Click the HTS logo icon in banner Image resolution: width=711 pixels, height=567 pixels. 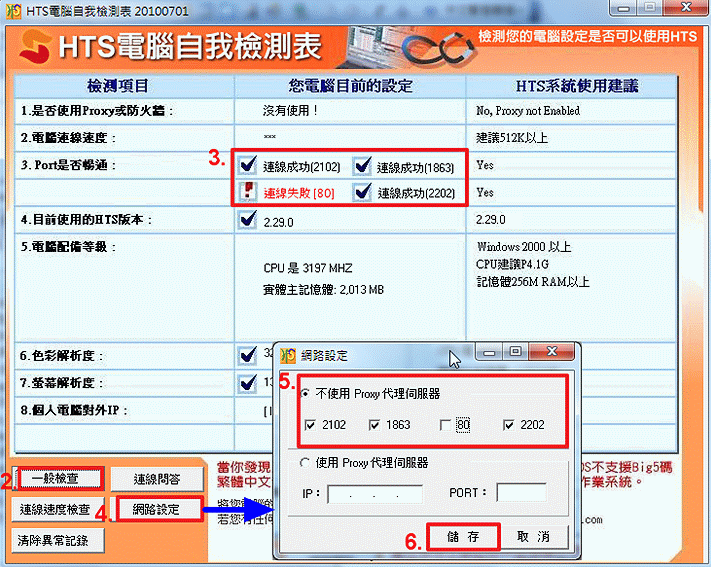[35, 47]
